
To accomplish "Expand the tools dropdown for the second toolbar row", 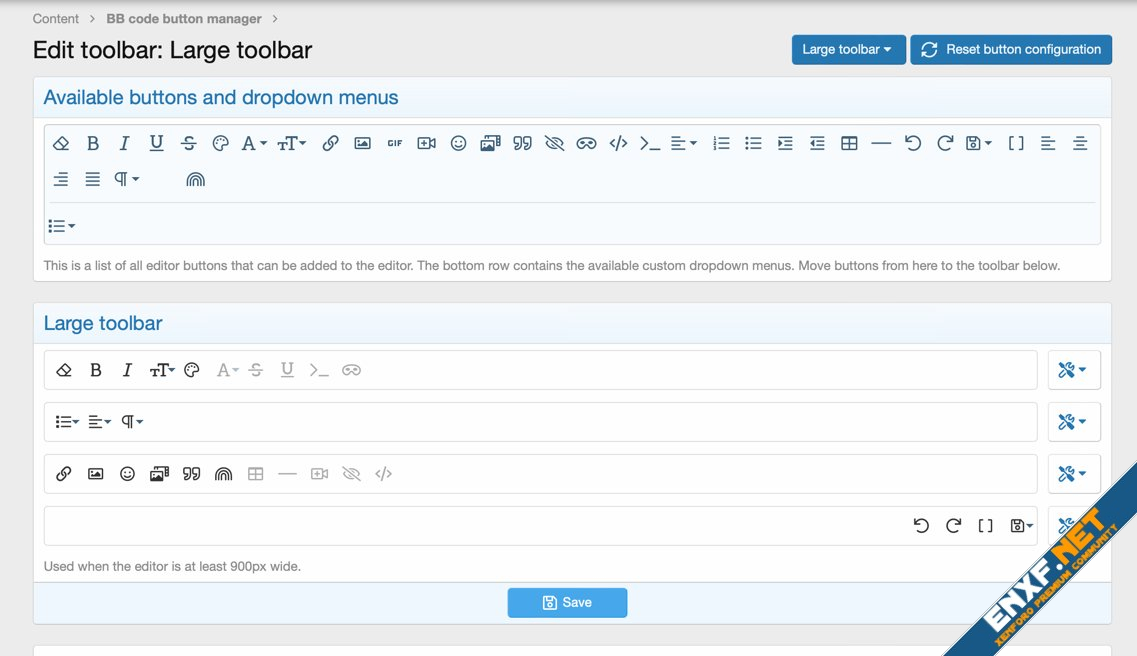I will click(1073, 422).
